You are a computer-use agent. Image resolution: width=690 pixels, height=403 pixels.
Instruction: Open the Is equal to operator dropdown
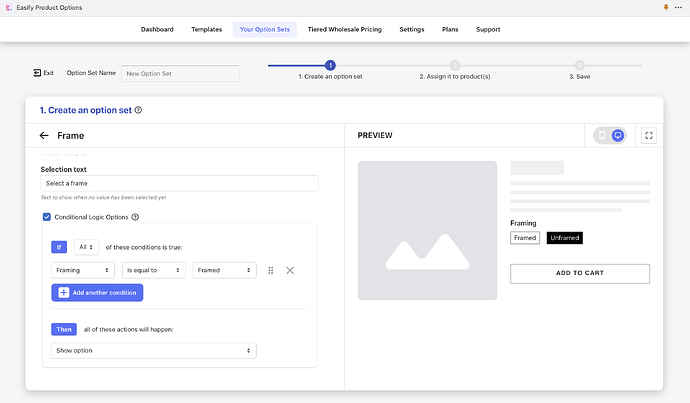pos(153,270)
